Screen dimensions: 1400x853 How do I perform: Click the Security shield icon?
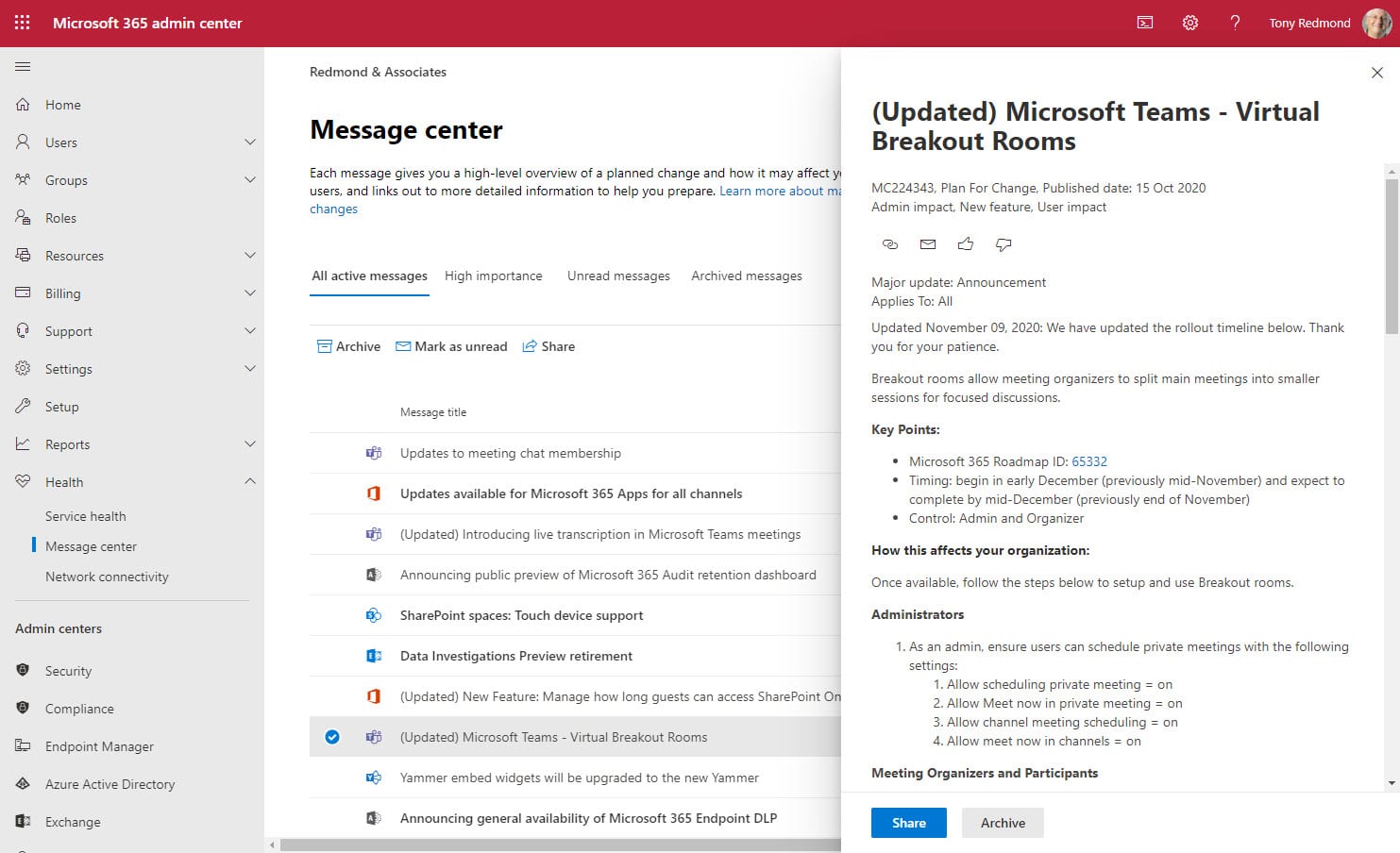point(23,671)
